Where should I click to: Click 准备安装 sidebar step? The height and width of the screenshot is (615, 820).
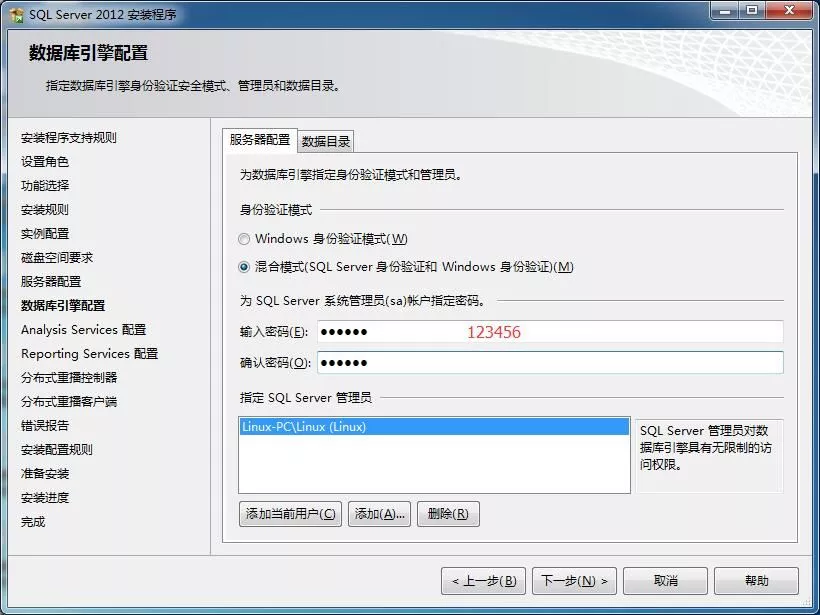45,474
